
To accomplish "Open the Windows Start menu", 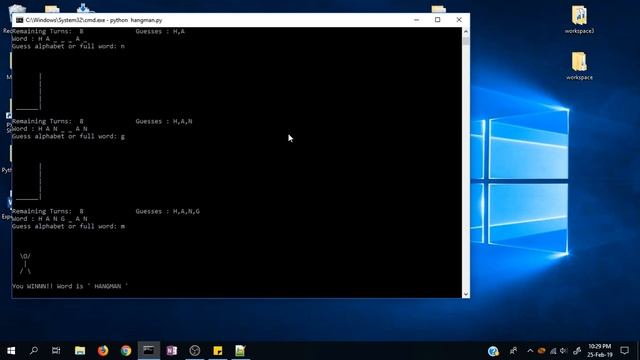I will (x=11, y=351).
